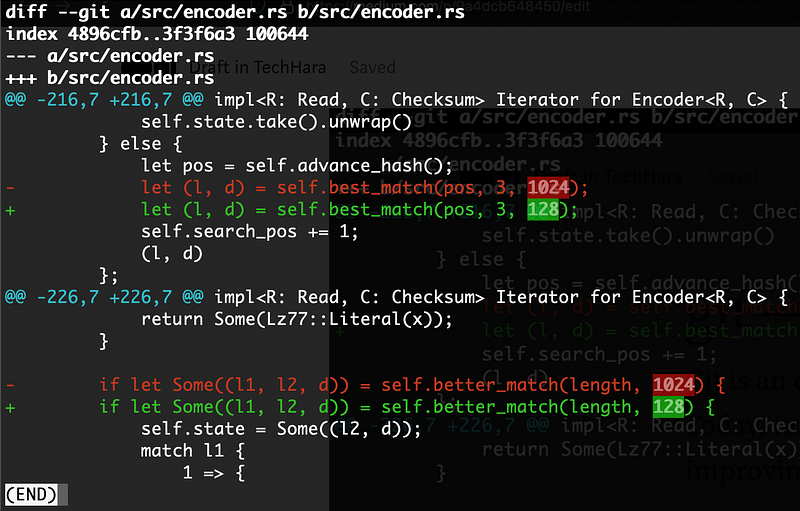
Task: Click the index 4896cfb..3f3f6a3 line
Action: point(157,34)
